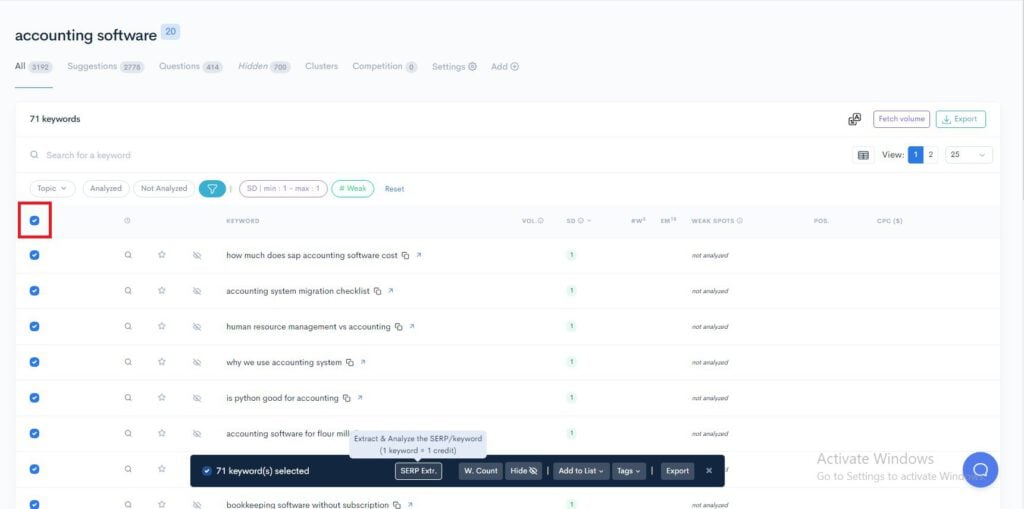Viewport: 1024px width, 509px height.
Task: Click table columns icon next to View
Action: (863, 155)
